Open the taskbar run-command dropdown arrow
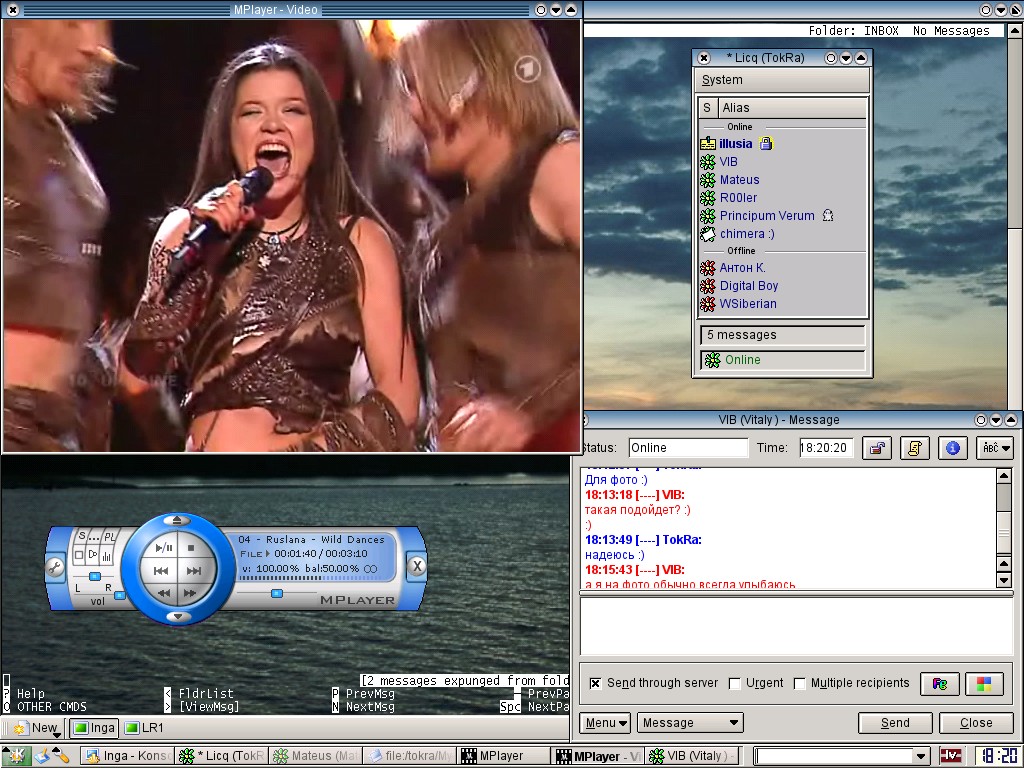 [x=921, y=757]
